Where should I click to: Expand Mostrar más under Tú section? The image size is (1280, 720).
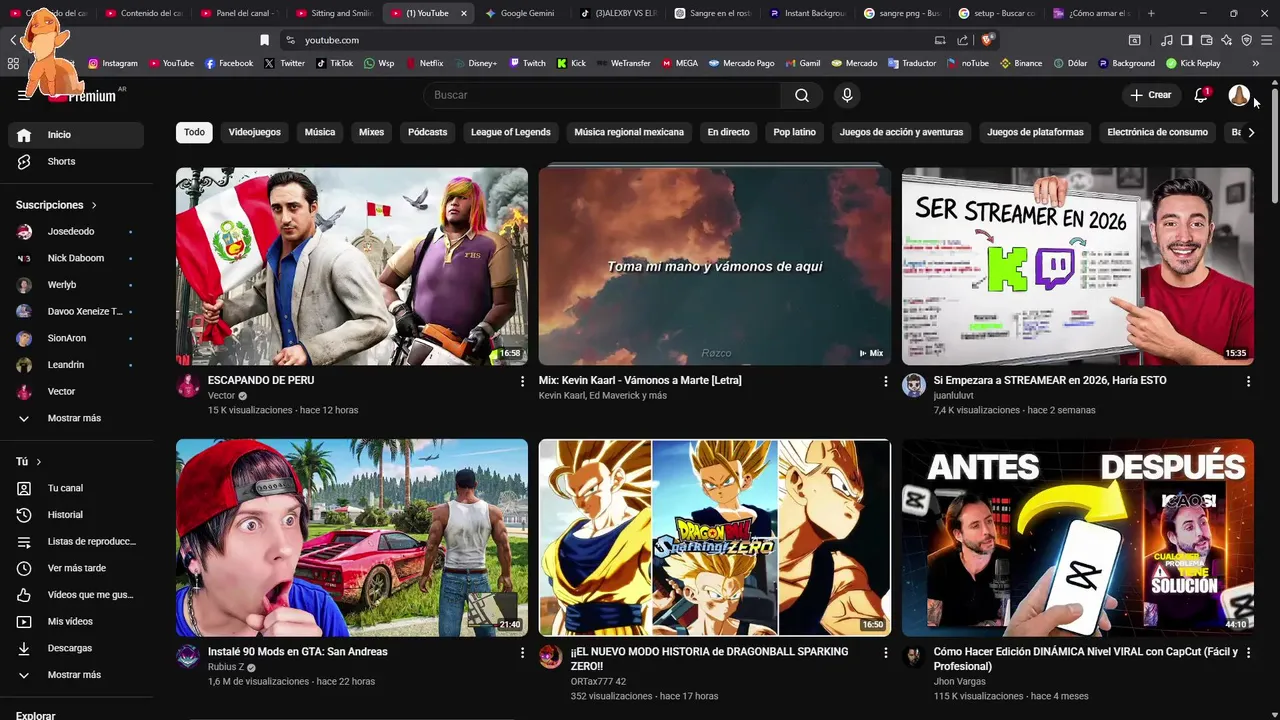click(76, 675)
